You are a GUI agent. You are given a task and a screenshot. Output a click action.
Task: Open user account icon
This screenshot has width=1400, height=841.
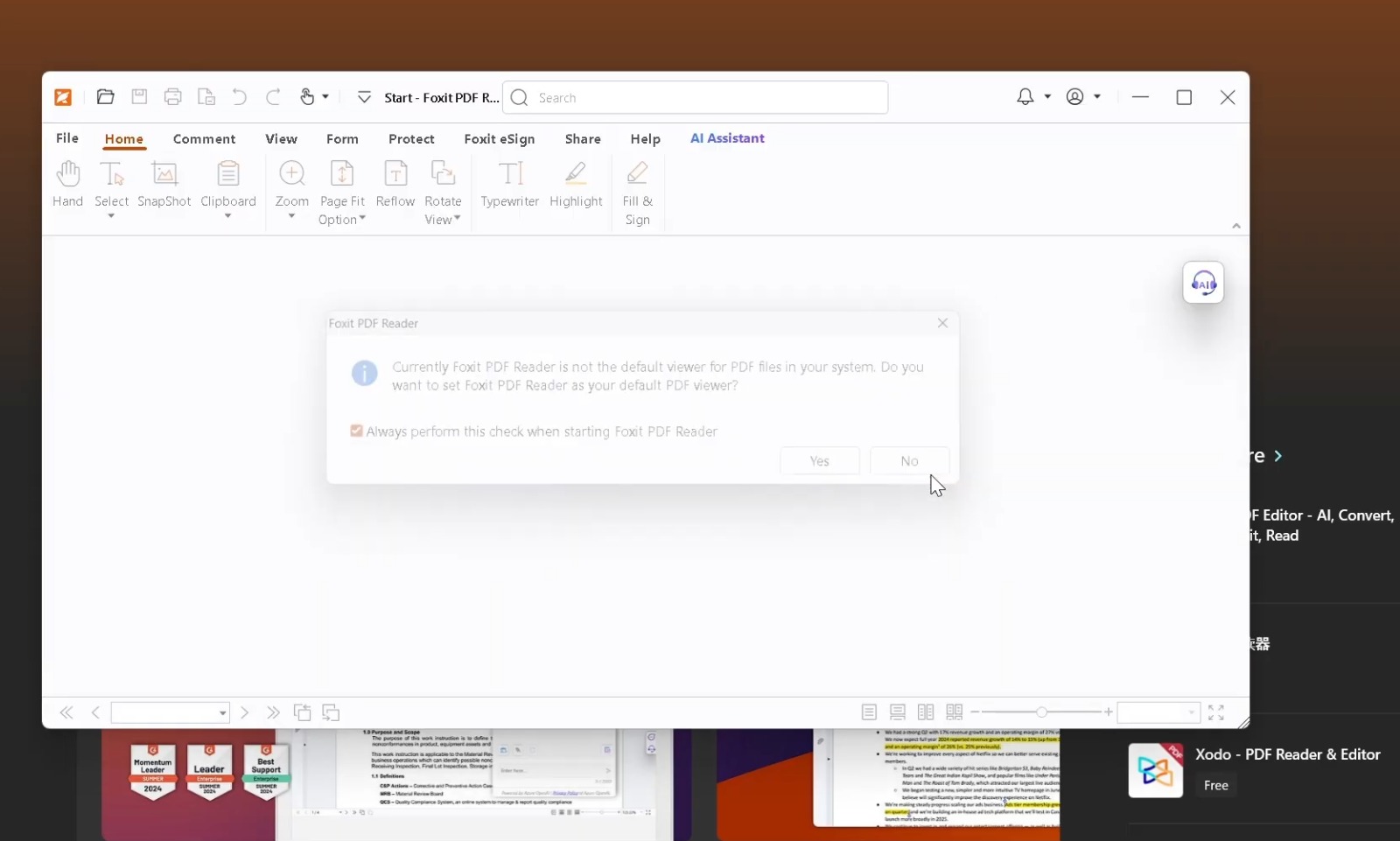click(x=1075, y=96)
